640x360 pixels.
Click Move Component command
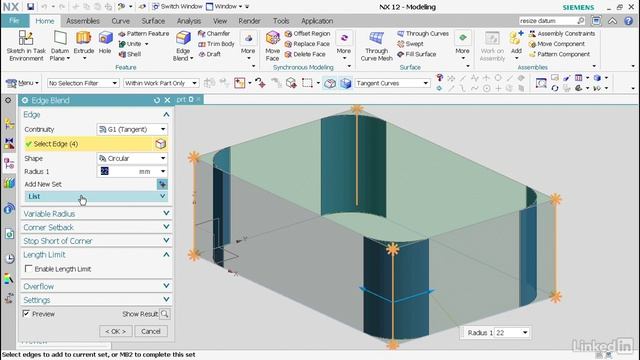point(557,44)
